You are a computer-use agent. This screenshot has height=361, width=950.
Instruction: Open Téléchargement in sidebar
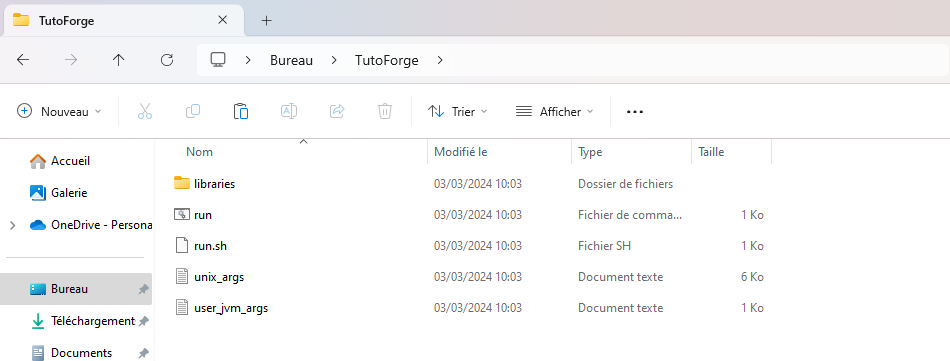93,321
